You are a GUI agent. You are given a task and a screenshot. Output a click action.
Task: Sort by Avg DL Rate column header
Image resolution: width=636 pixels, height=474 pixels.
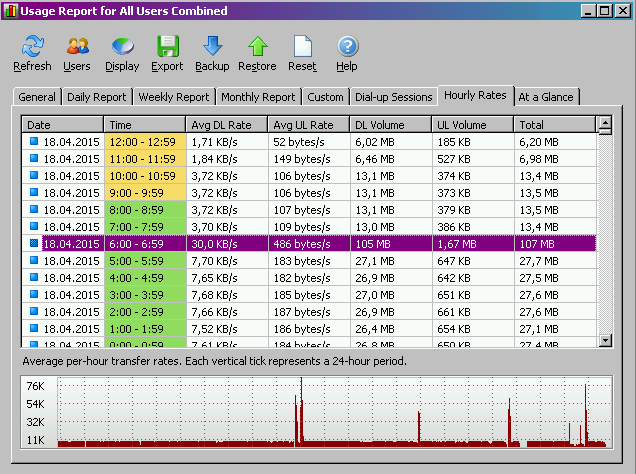click(x=226, y=125)
